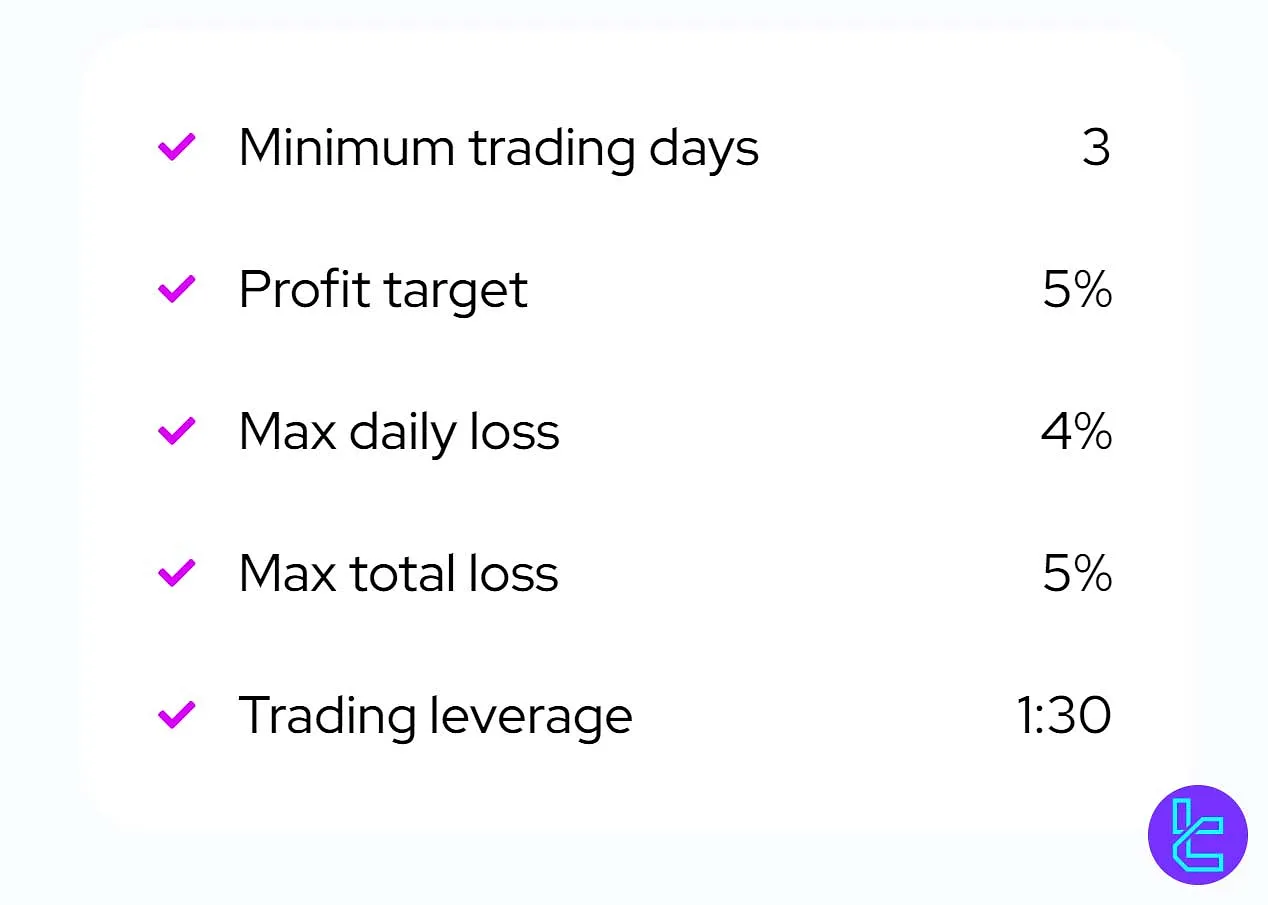Click the 5% value for Max total loss
Screen dimensions: 1268x905
coord(1077,574)
